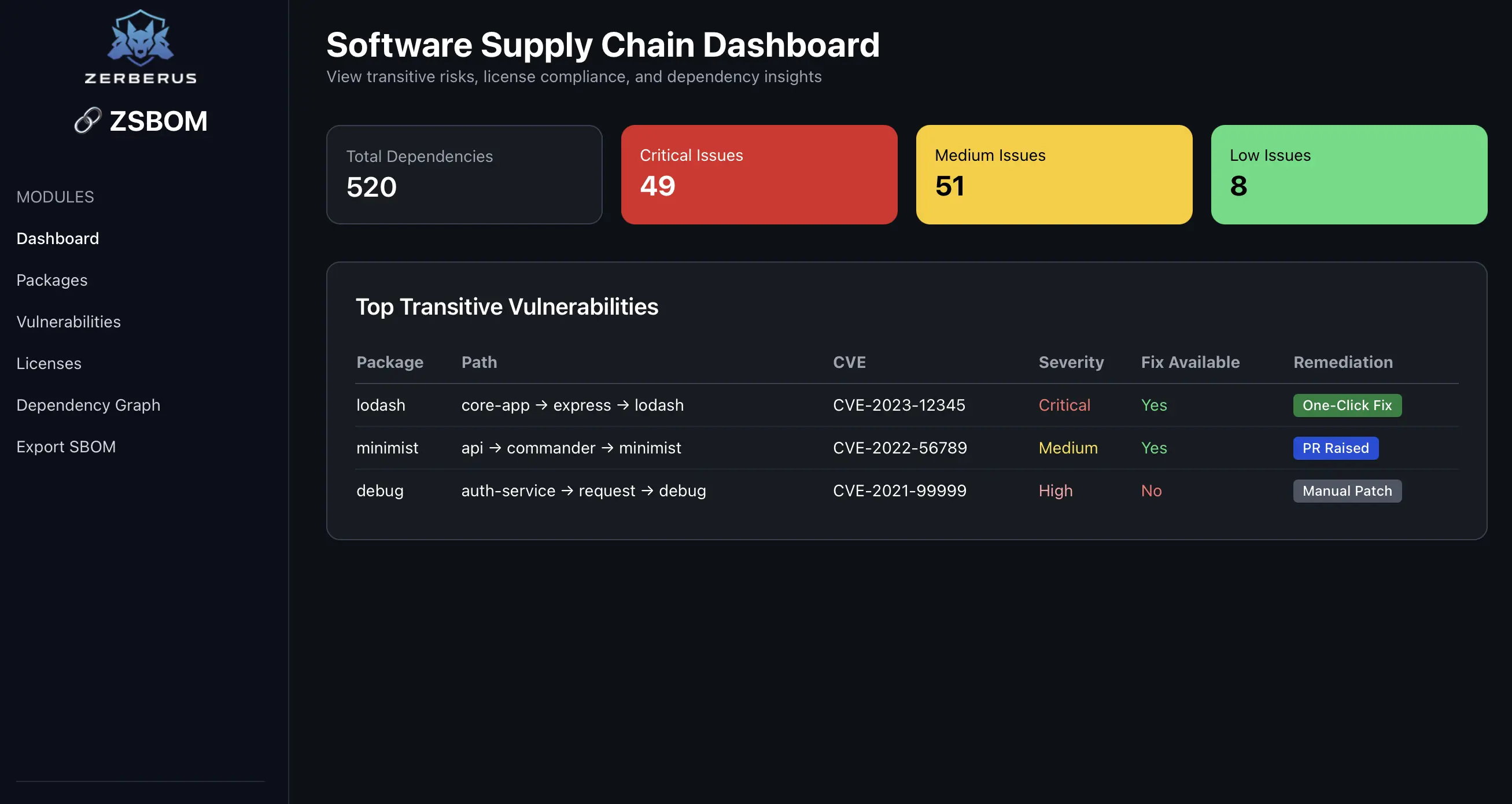Select the minimist package name cell
The image size is (1512, 804).
pyautogui.click(x=387, y=448)
